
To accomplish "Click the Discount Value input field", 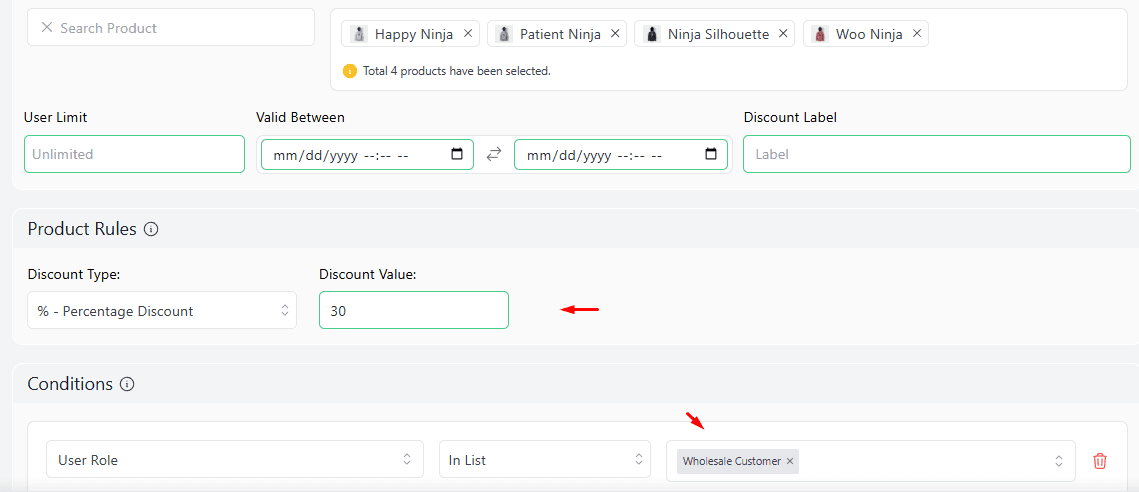I will click(x=413, y=311).
